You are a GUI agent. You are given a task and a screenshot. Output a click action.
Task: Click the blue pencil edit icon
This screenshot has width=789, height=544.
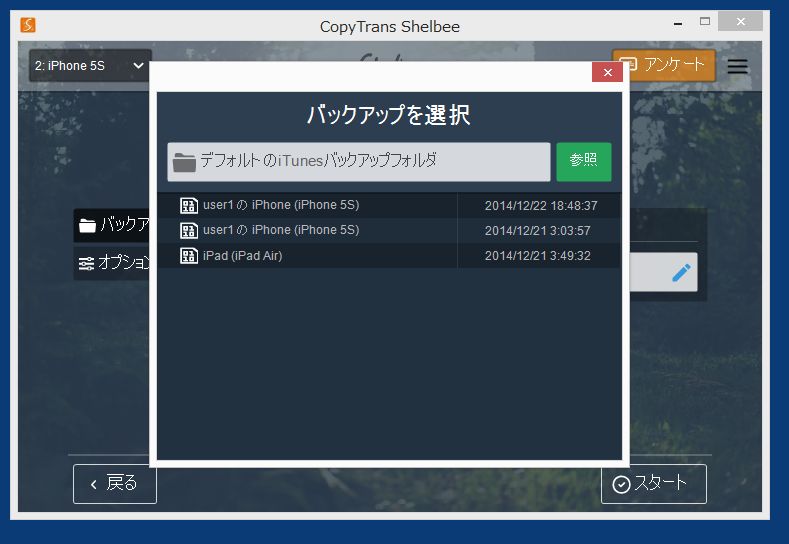[x=681, y=272]
